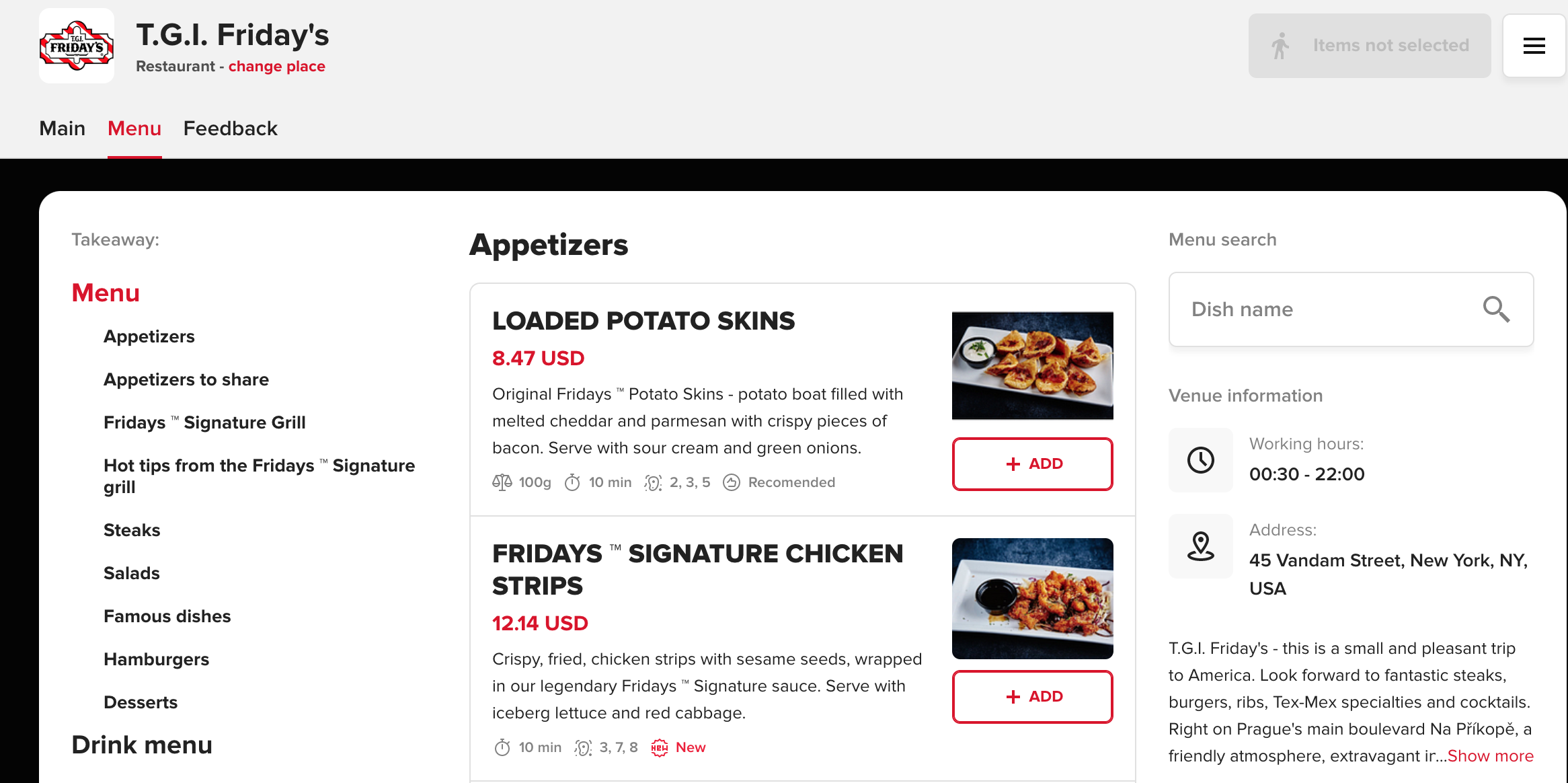
Task: Click the New badge icon on Chicken Strips
Action: click(660, 747)
